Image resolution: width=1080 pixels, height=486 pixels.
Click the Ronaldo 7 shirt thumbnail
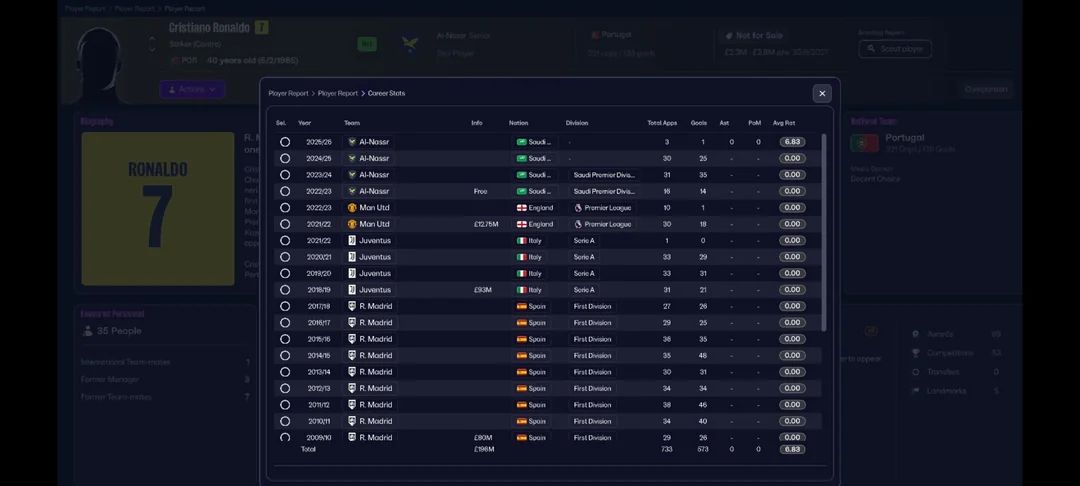(158, 209)
